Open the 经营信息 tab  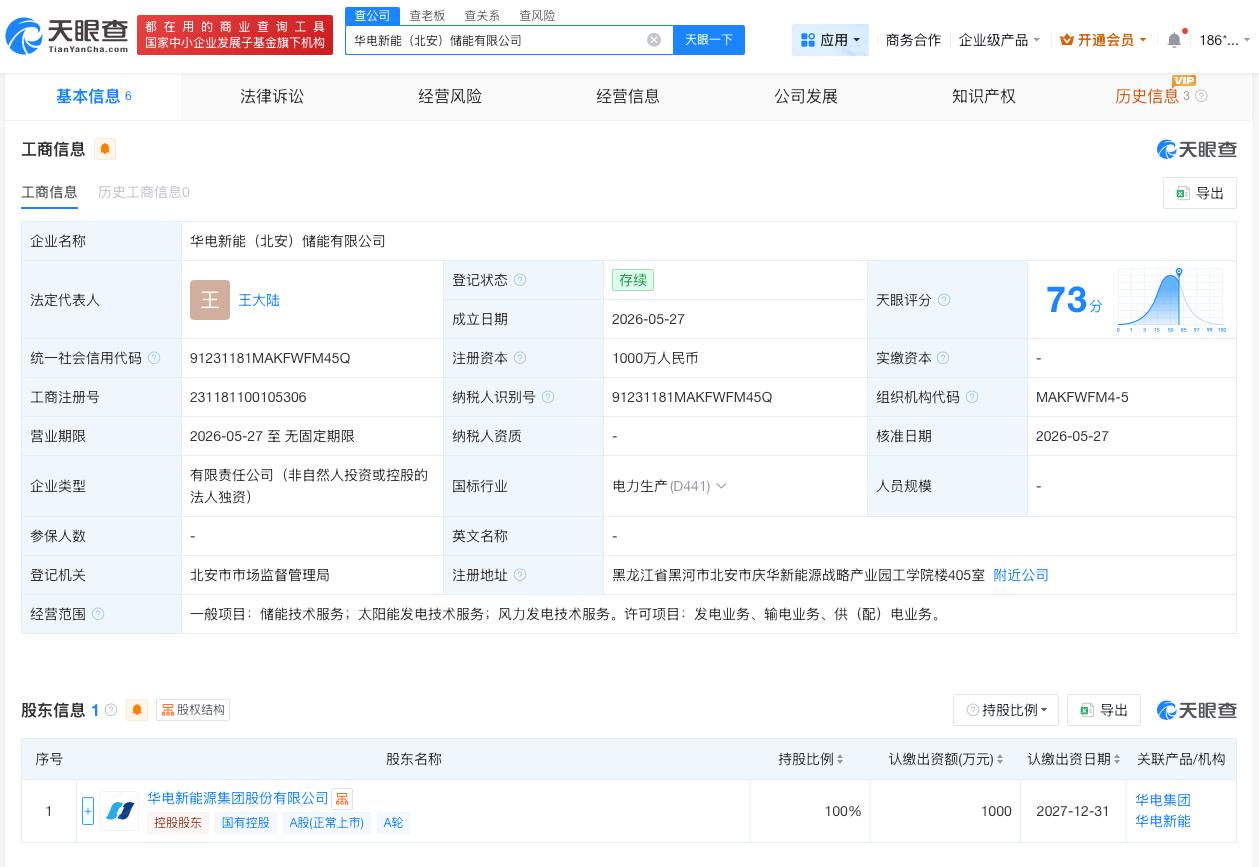pyautogui.click(x=628, y=96)
